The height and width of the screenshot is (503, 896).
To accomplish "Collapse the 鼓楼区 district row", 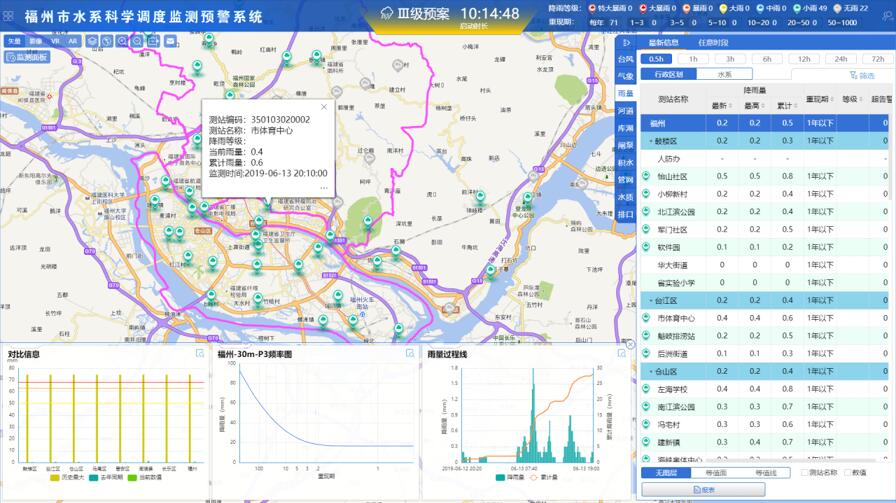I will coord(650,141).
